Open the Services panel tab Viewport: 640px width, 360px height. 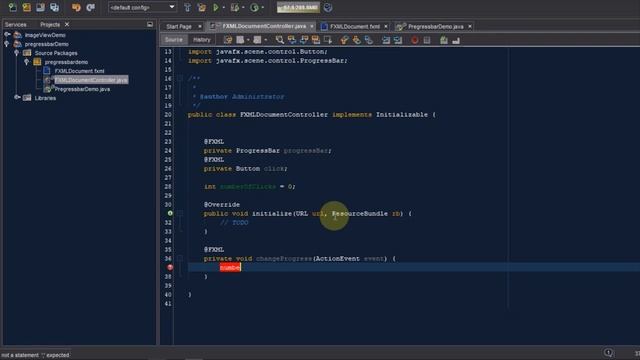pos(16,24)
